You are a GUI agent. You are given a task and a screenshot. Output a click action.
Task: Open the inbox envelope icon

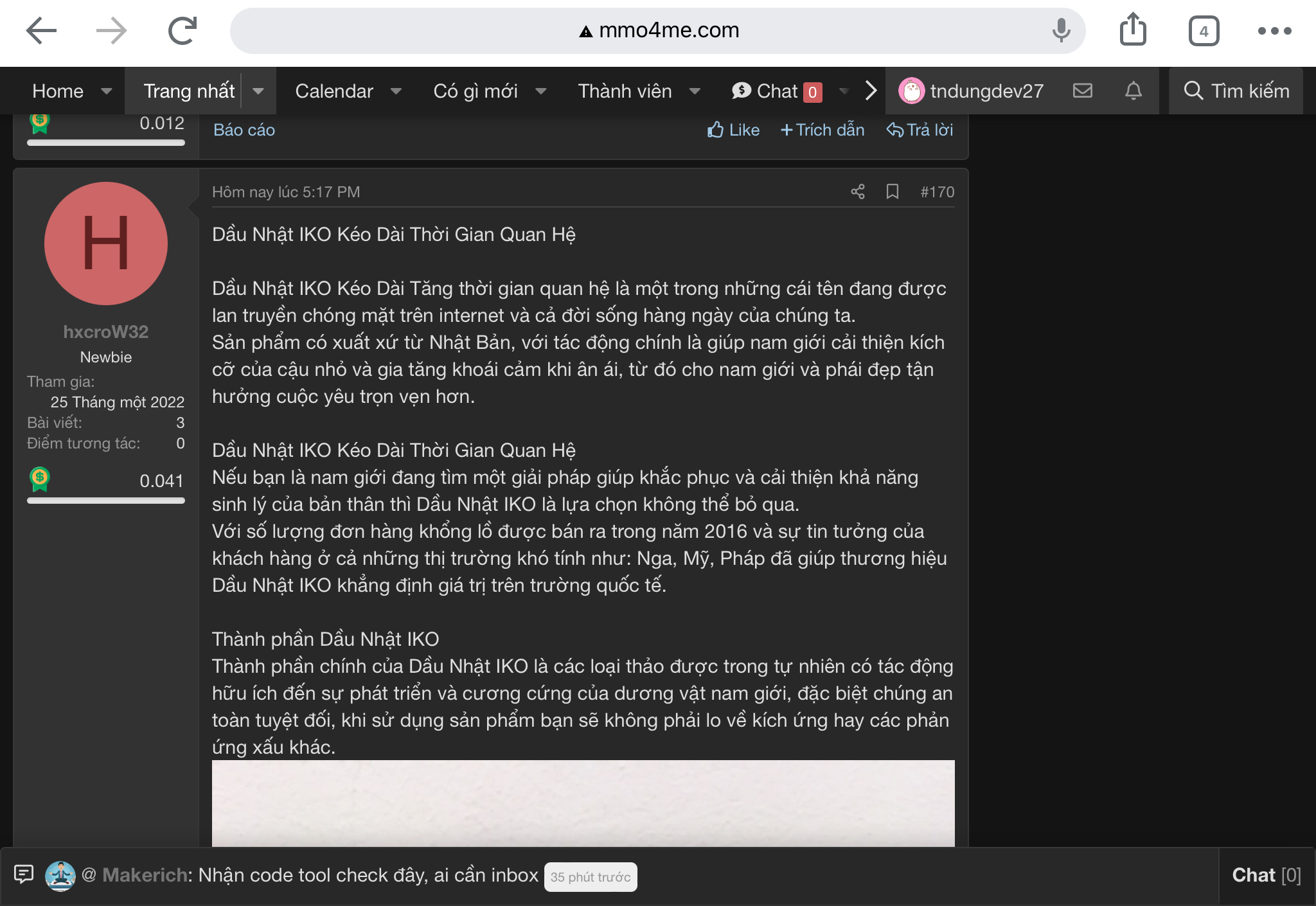pos(1083,91)
